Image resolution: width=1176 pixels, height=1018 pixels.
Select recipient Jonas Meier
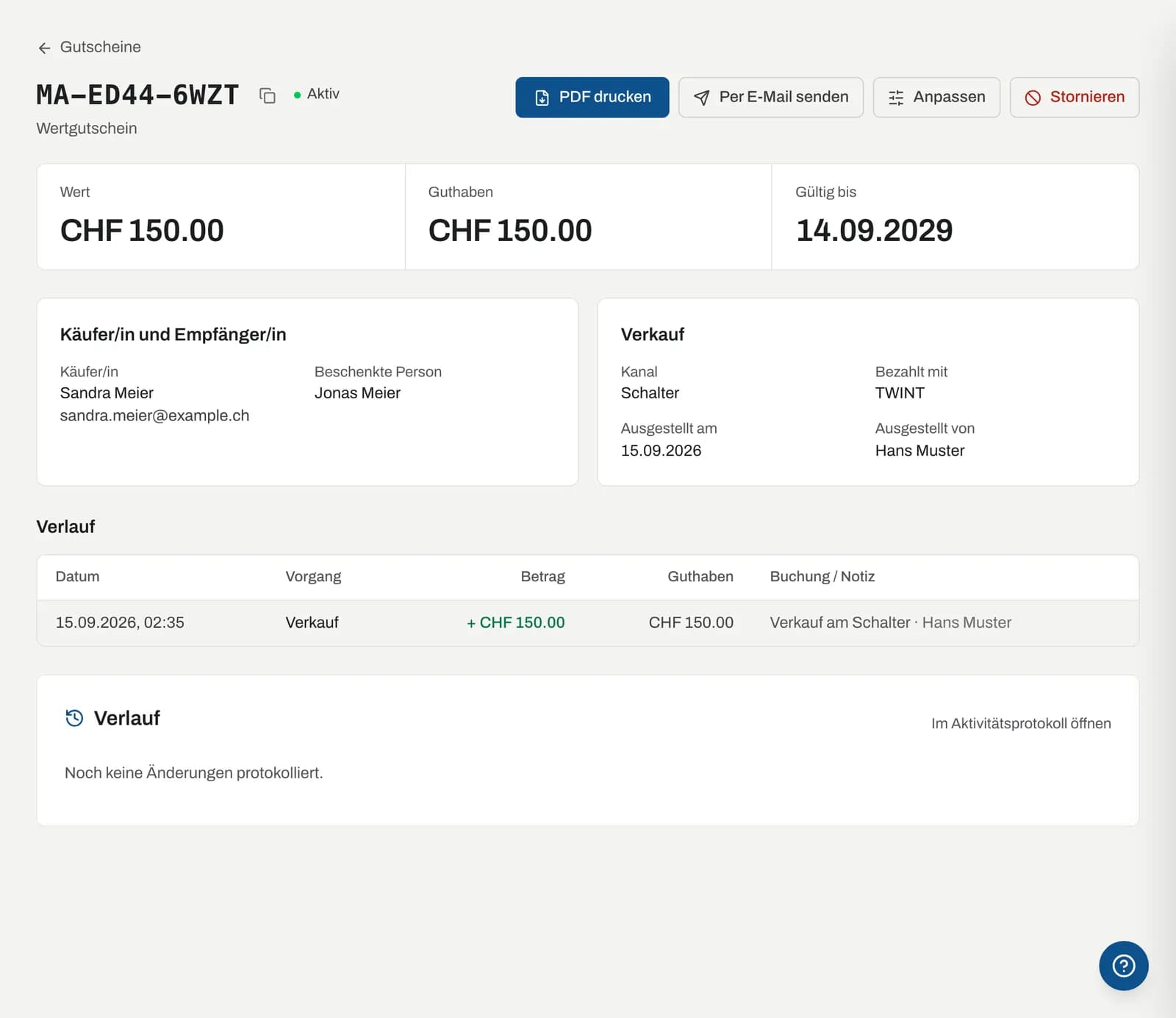pos(357,392)
